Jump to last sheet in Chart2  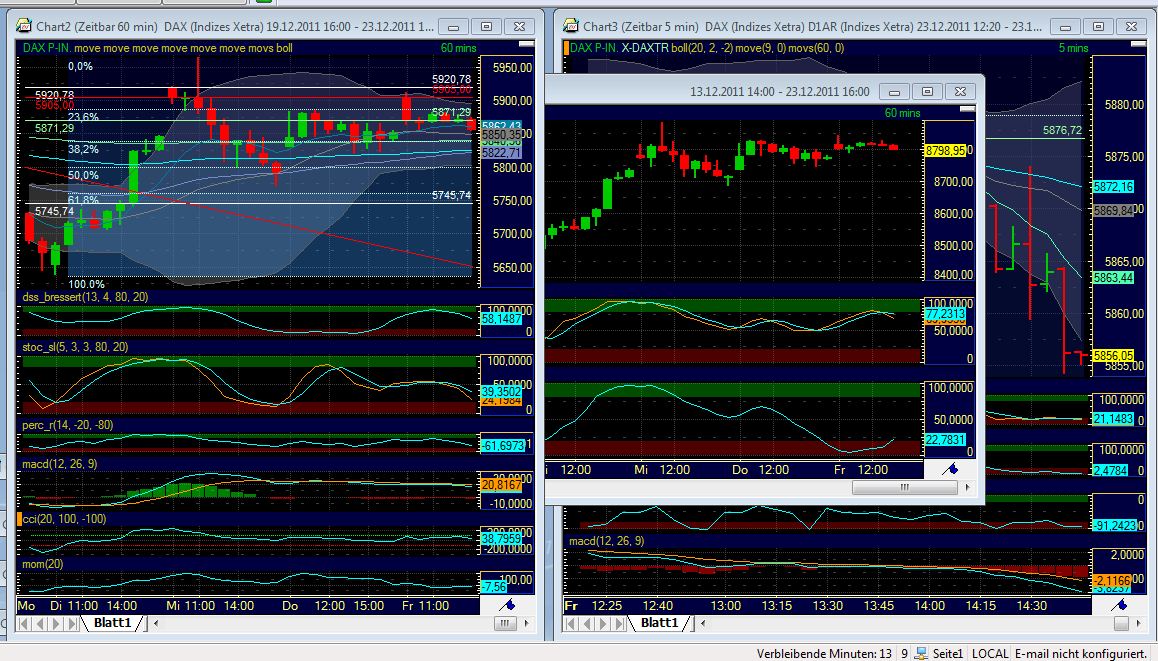pos(72,624)
